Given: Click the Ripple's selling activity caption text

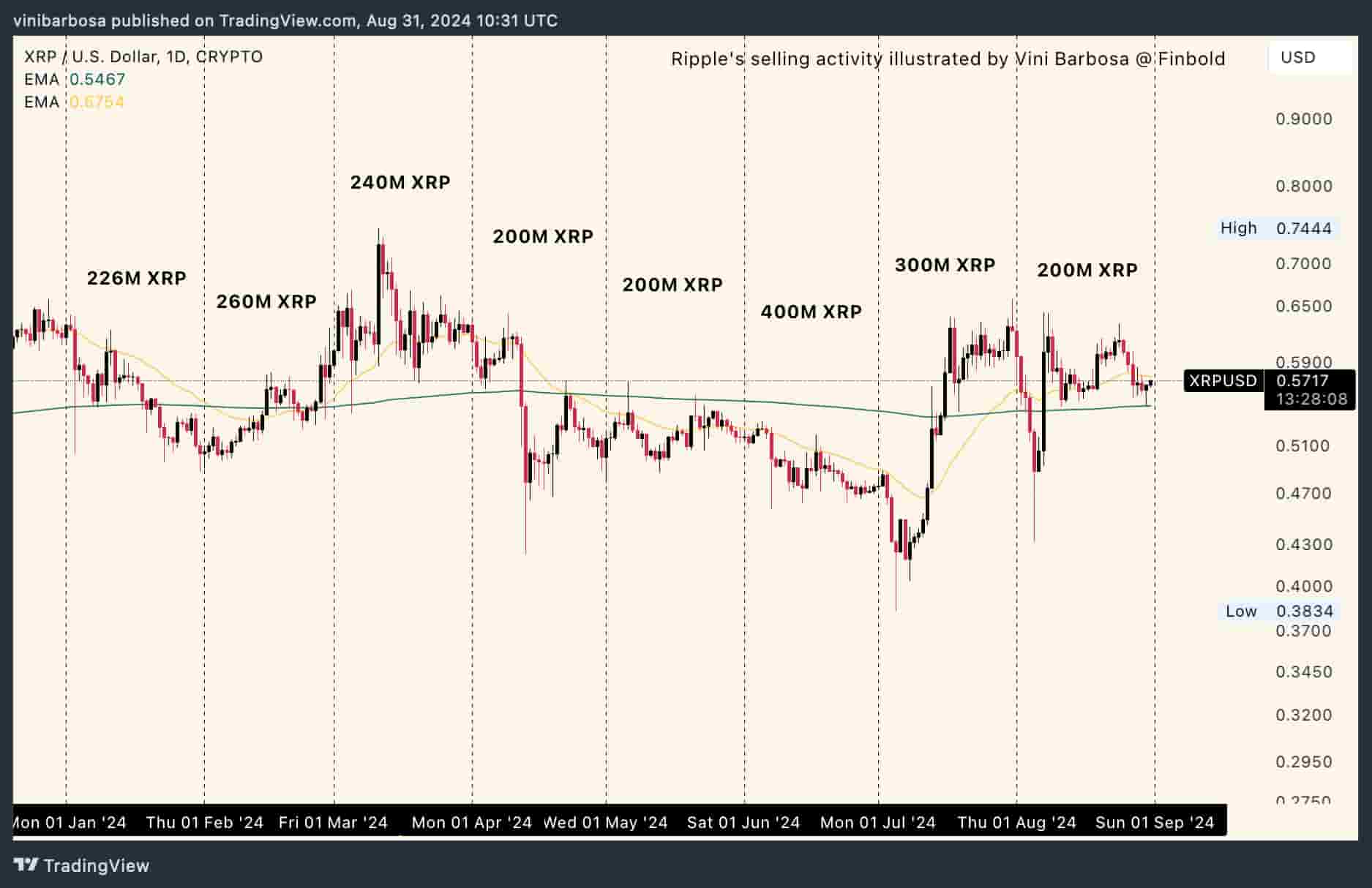Looking at the screenshot, I should (948, 59).
